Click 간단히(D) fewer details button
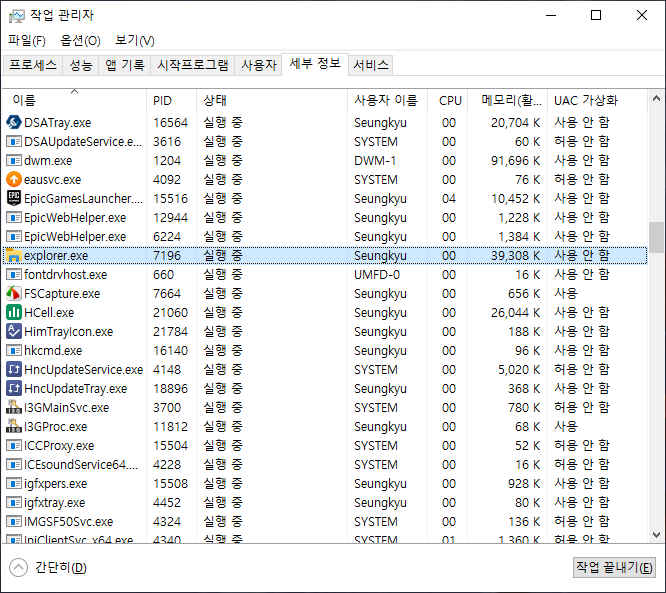This screenshot has width=666, height=593. pos(48,568)
